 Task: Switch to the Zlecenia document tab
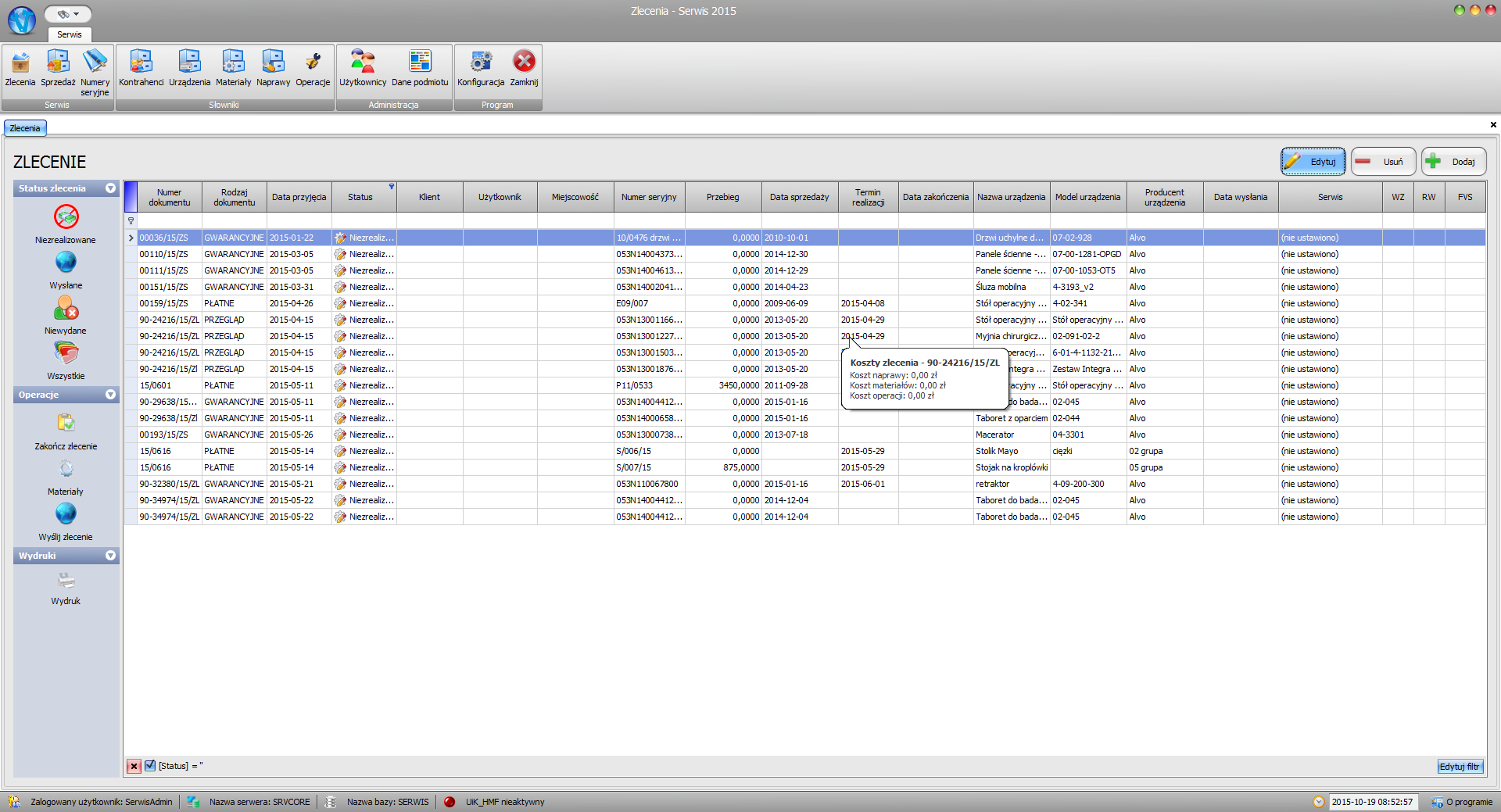(25, 128)
